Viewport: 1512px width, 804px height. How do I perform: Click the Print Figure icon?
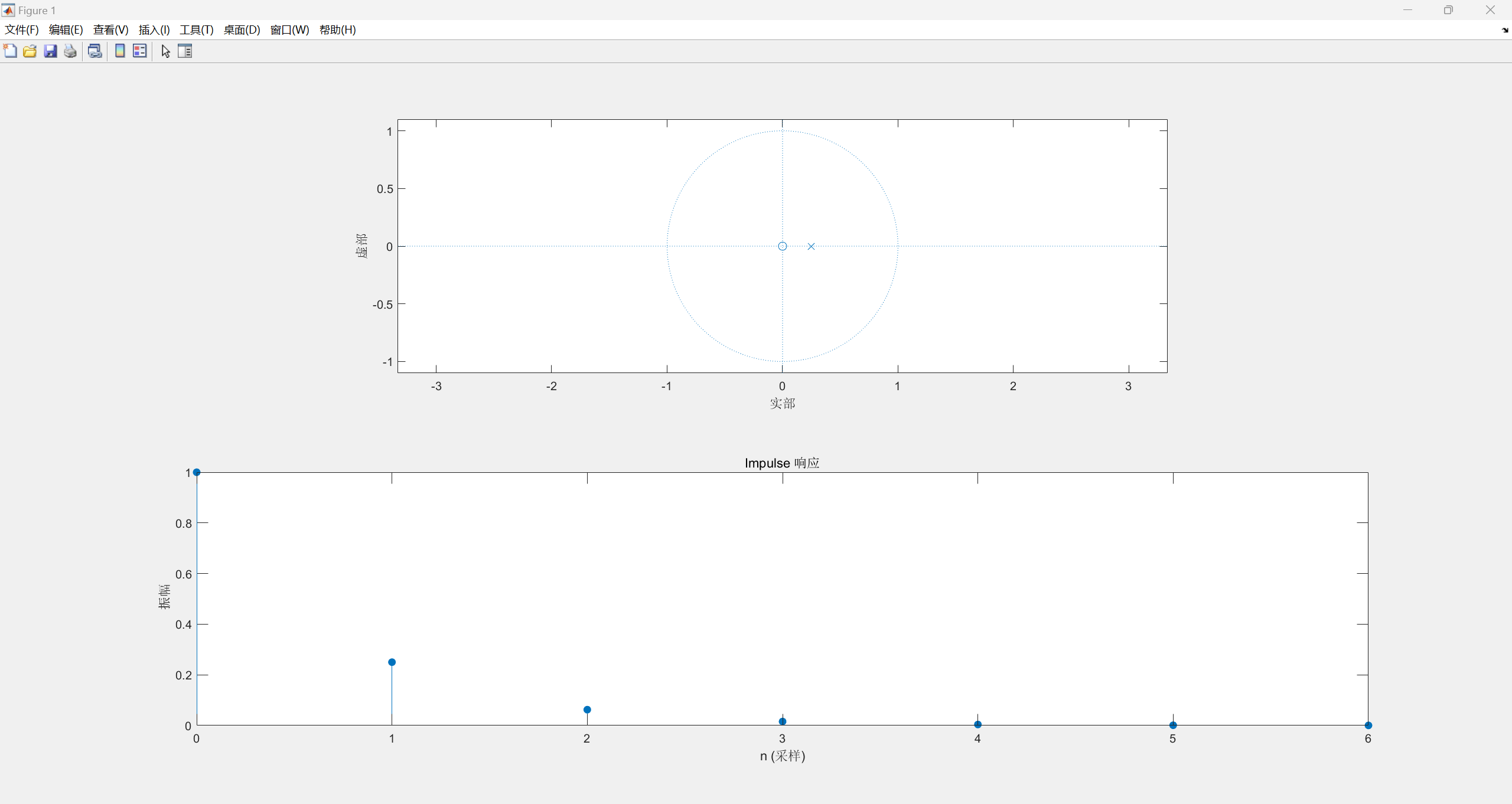pos(70,51)
